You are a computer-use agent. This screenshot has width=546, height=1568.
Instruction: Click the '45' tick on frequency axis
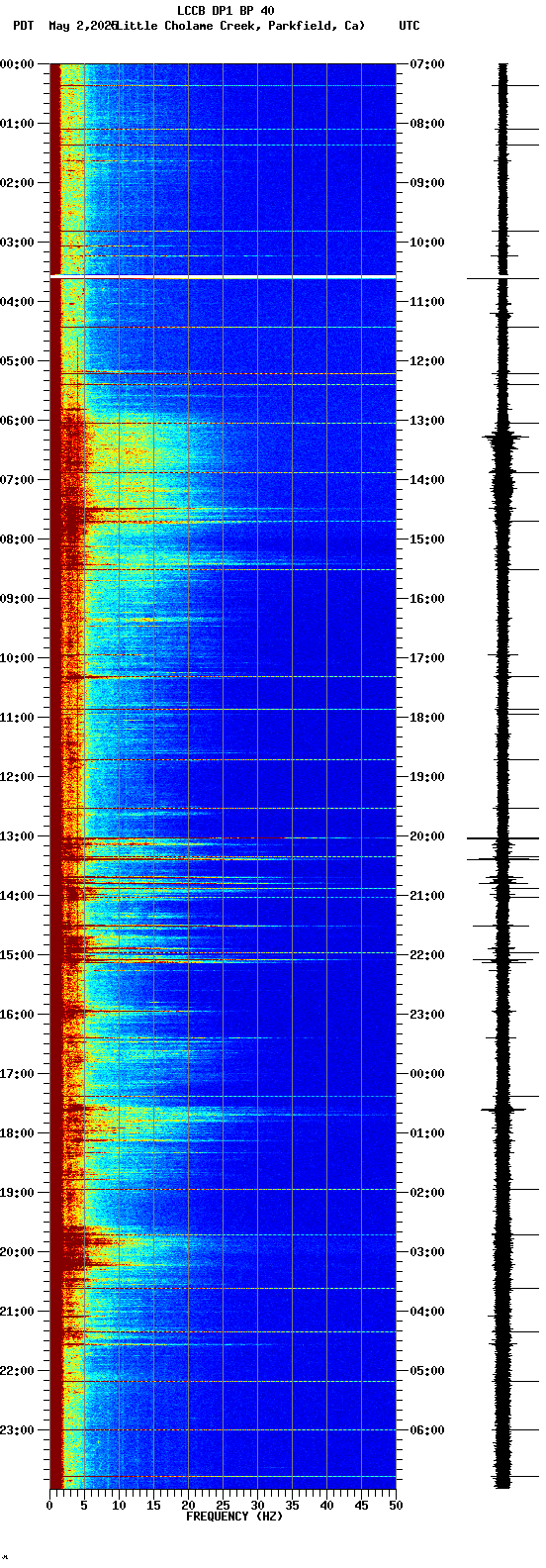point(361,1506)
